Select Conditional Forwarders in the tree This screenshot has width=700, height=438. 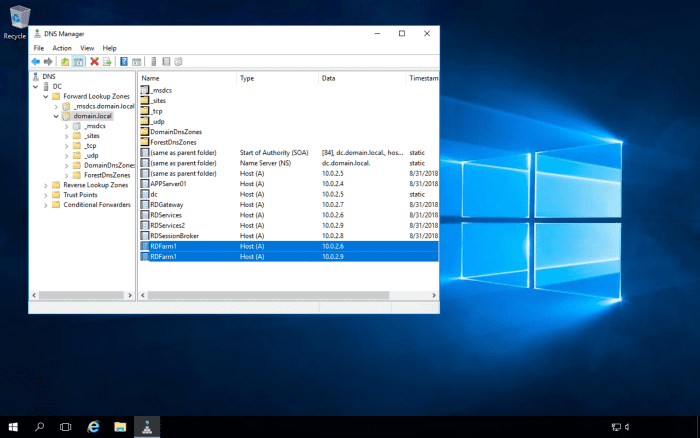[x=97, y=204]
